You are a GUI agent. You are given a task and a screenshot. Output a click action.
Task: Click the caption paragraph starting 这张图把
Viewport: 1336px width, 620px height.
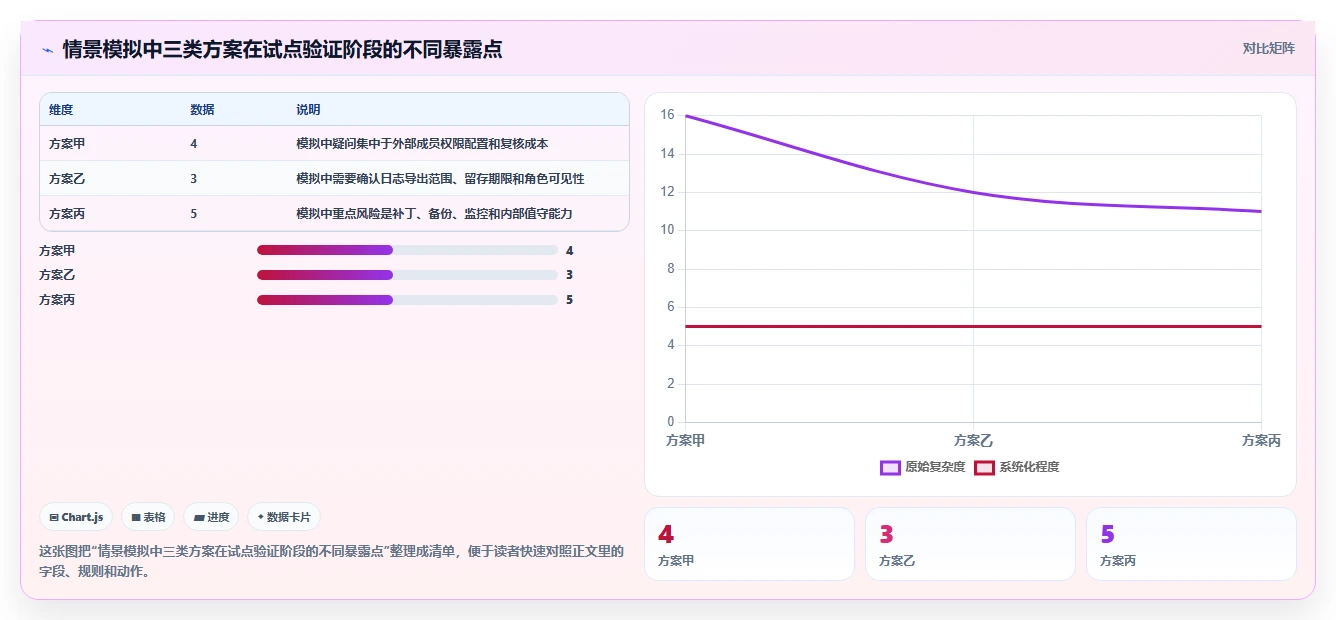click(331, 562)
